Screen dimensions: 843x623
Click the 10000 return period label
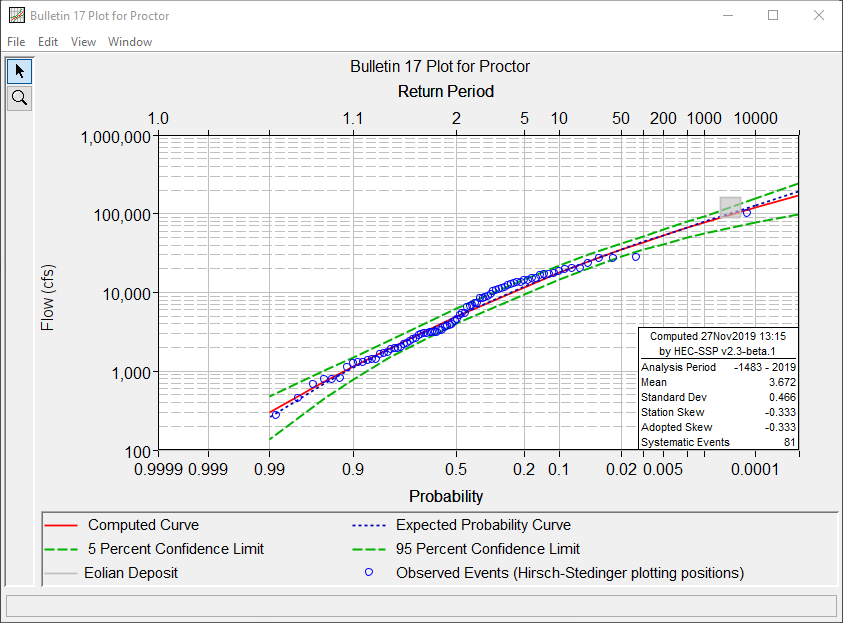point(755,118)
